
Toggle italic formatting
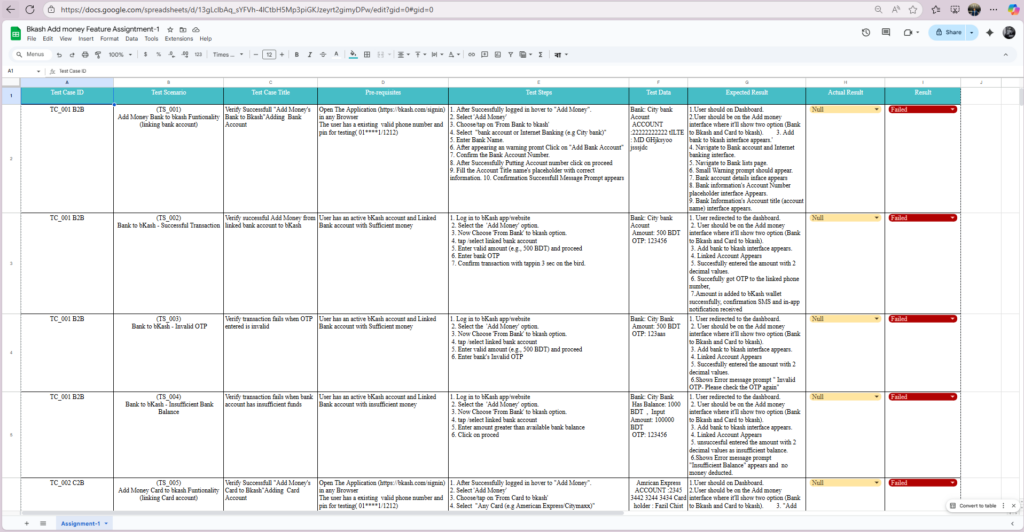(x=310, y=55)
